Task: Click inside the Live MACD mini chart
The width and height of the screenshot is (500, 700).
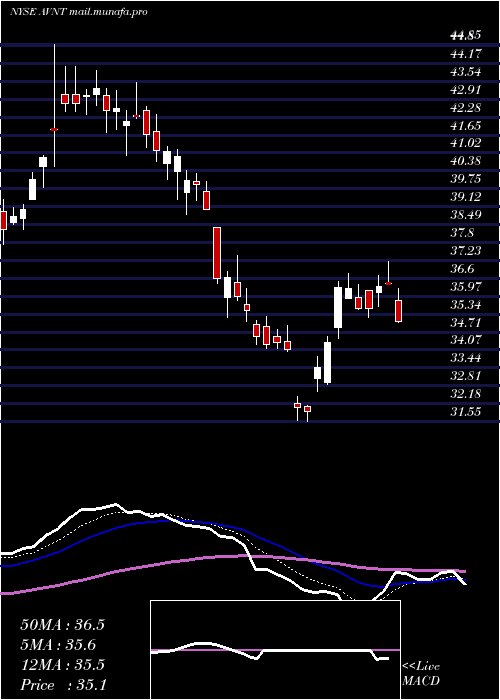Action: click(x=275, y=650)
